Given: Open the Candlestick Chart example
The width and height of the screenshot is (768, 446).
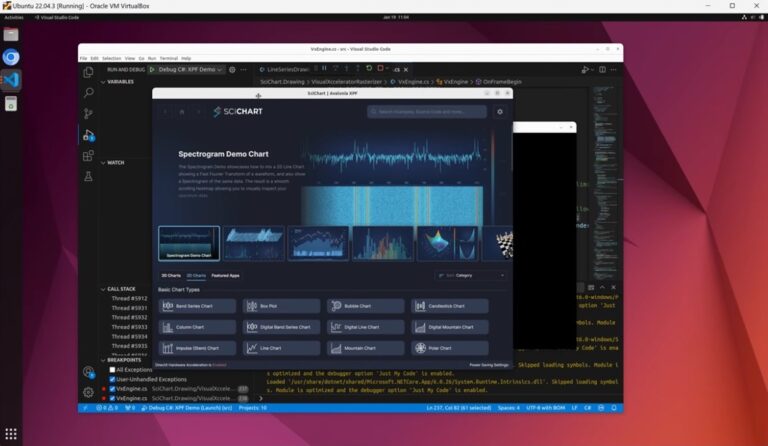Looking at the screenshot, I should point(450,306).
